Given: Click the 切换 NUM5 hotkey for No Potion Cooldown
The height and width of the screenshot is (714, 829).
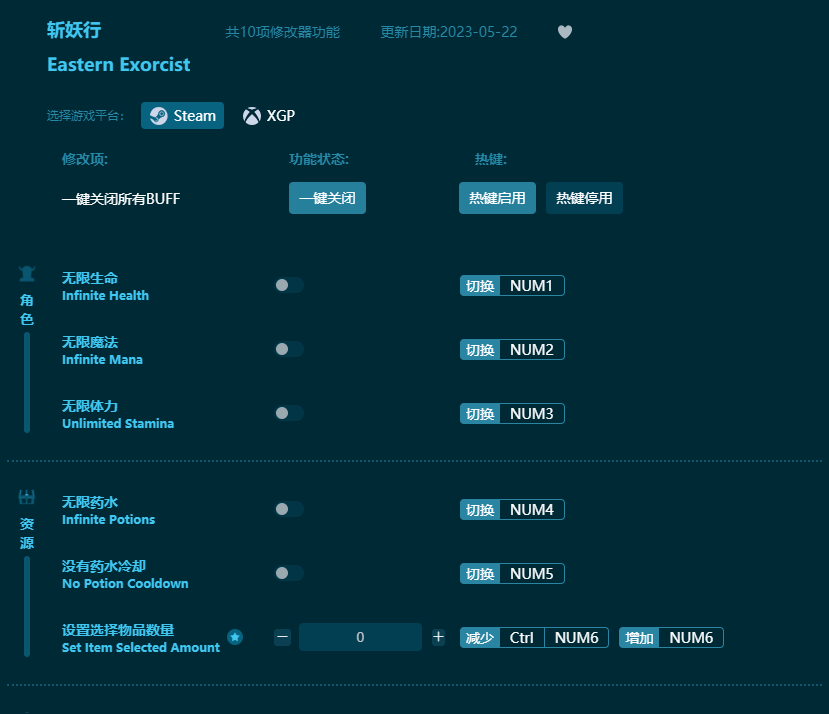Looking at the screenshot, I should [512, 573].
